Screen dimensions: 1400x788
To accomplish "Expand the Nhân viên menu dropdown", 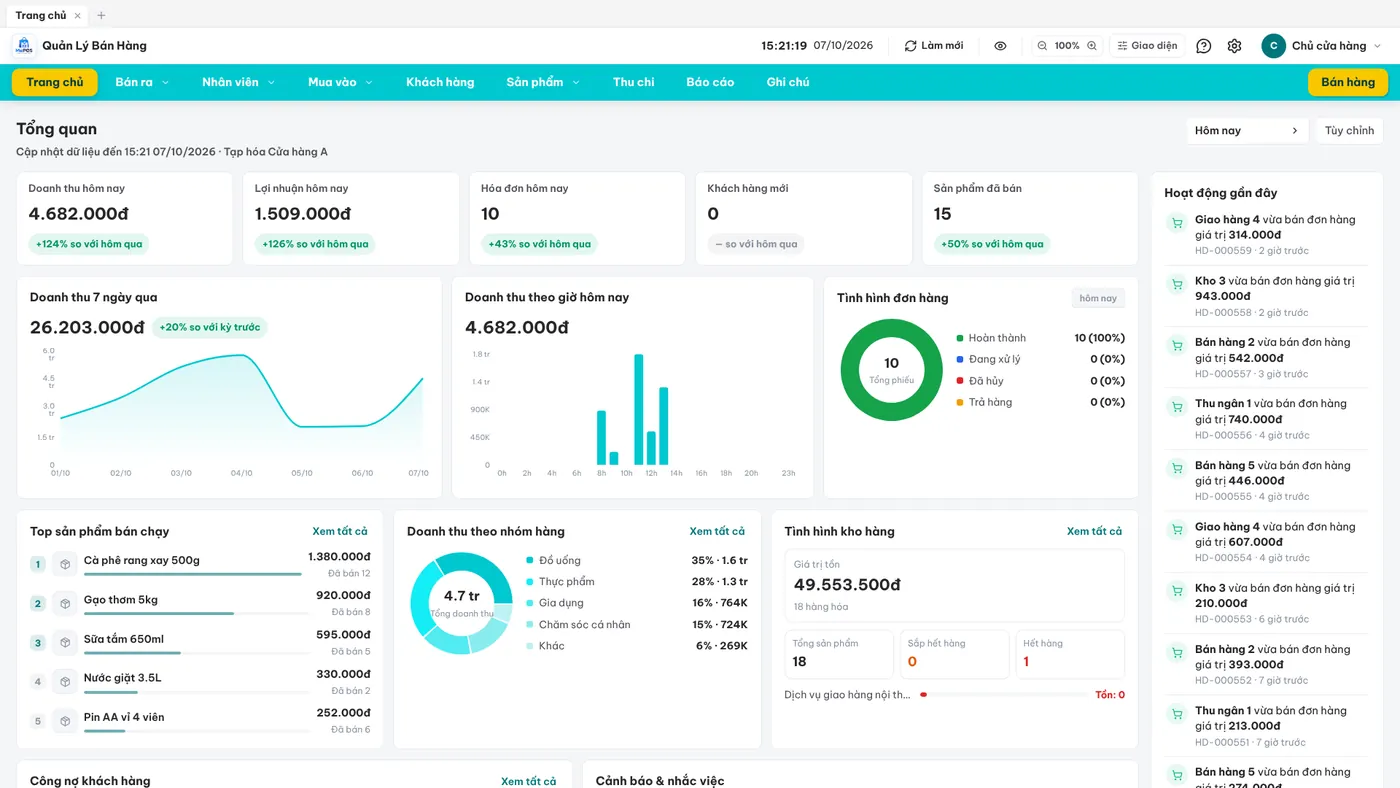I will pyautogui.click(x=238, y=82).
